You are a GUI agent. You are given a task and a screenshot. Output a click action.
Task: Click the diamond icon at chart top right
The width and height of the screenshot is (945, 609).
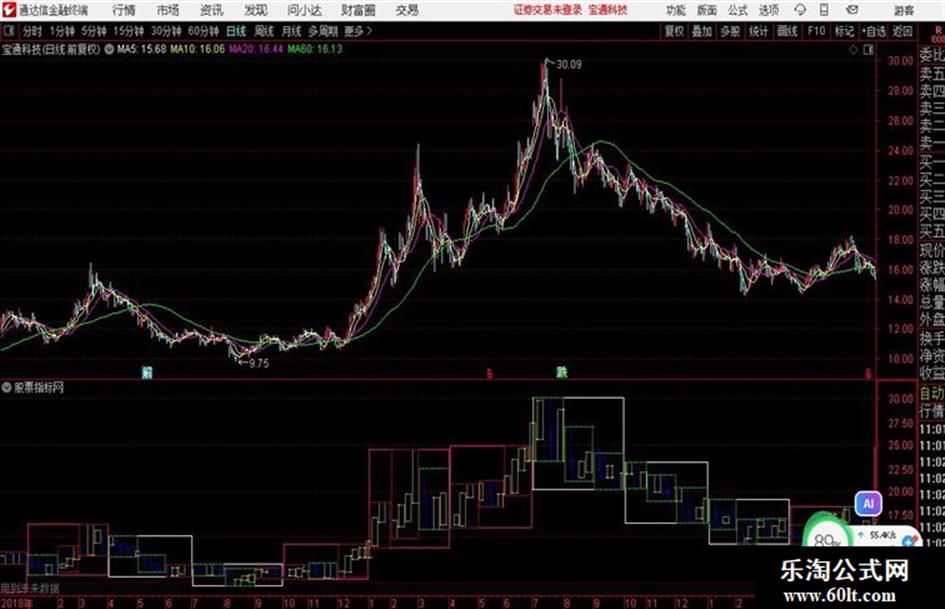coord(853,49)
